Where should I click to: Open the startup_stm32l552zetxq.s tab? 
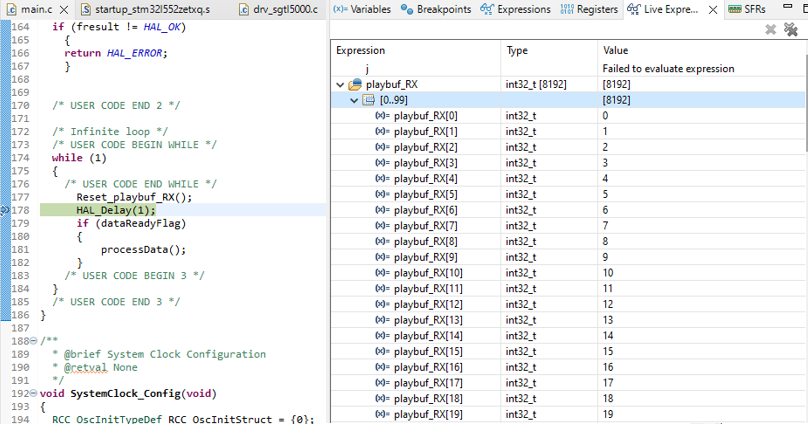pos(145,9)
